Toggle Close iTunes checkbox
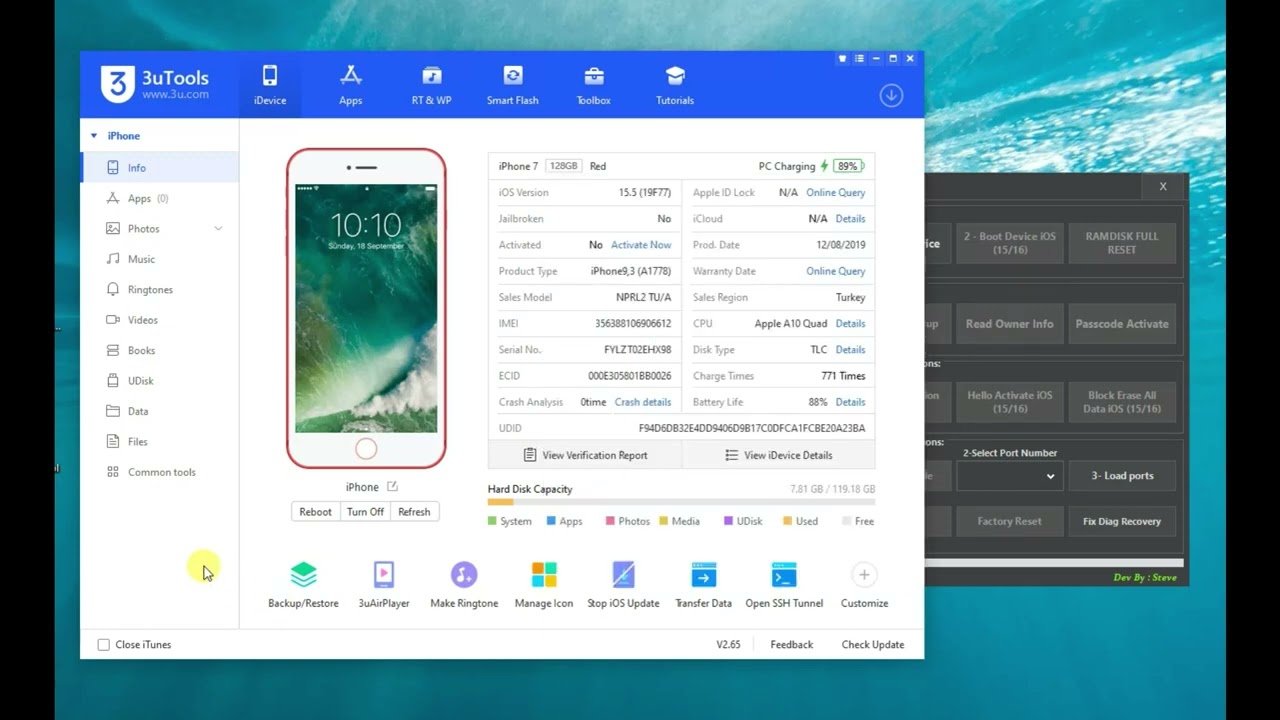The image size is (1280, 720). 103,645
